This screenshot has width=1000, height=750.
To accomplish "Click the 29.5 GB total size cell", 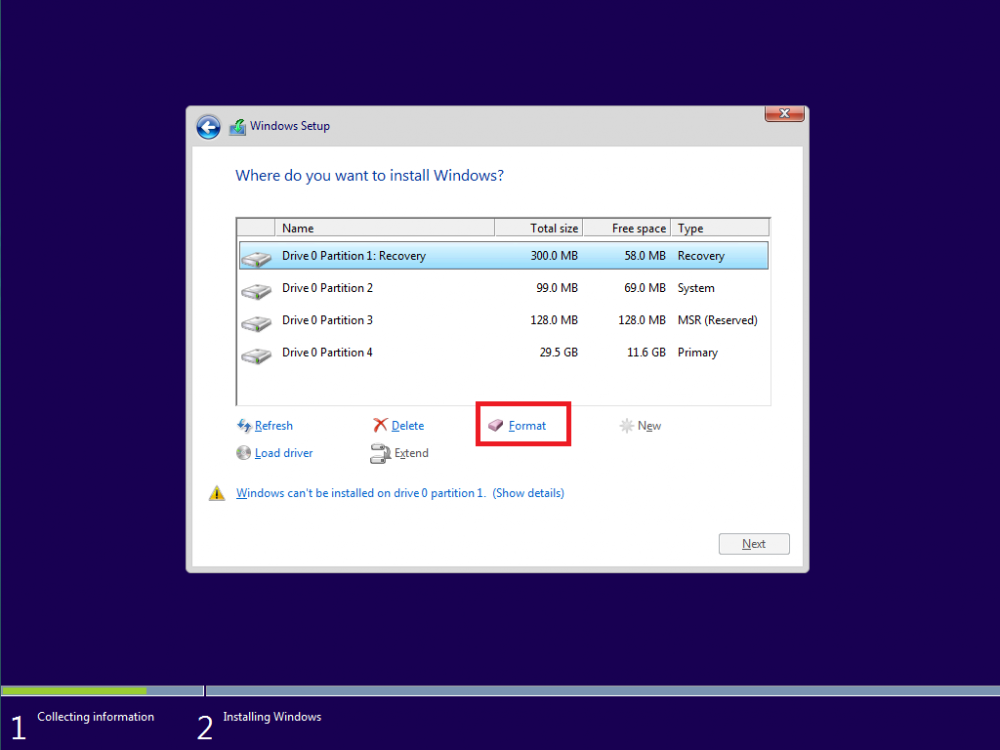I will click(x=559, y=353).
